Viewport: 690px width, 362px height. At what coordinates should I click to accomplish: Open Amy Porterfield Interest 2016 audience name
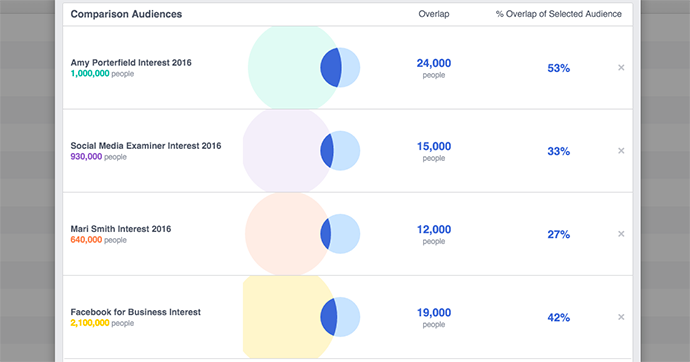pos(131,62)
